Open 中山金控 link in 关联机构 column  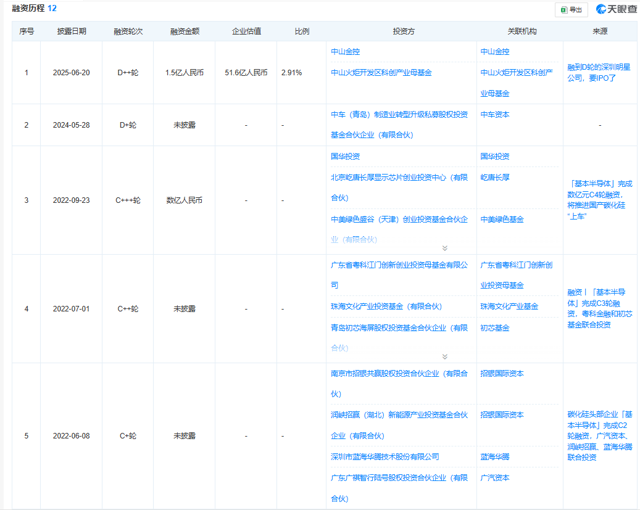495,52
